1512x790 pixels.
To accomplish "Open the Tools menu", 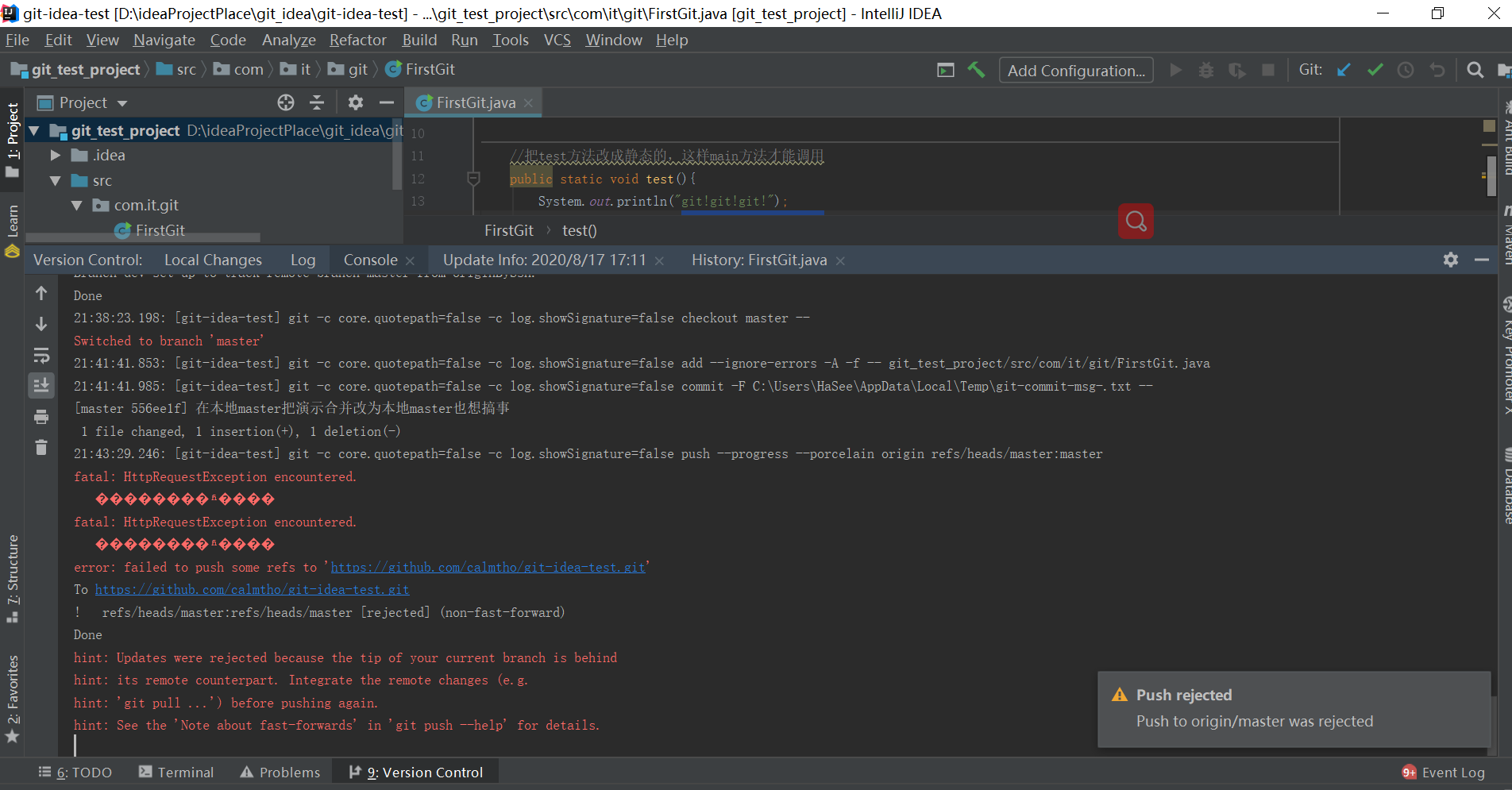I will point(511,40).
